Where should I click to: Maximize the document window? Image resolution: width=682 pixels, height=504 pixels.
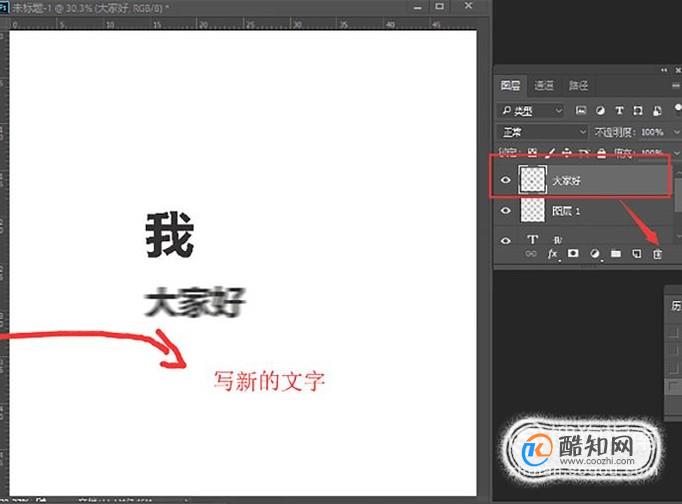[x=440, y=6]
